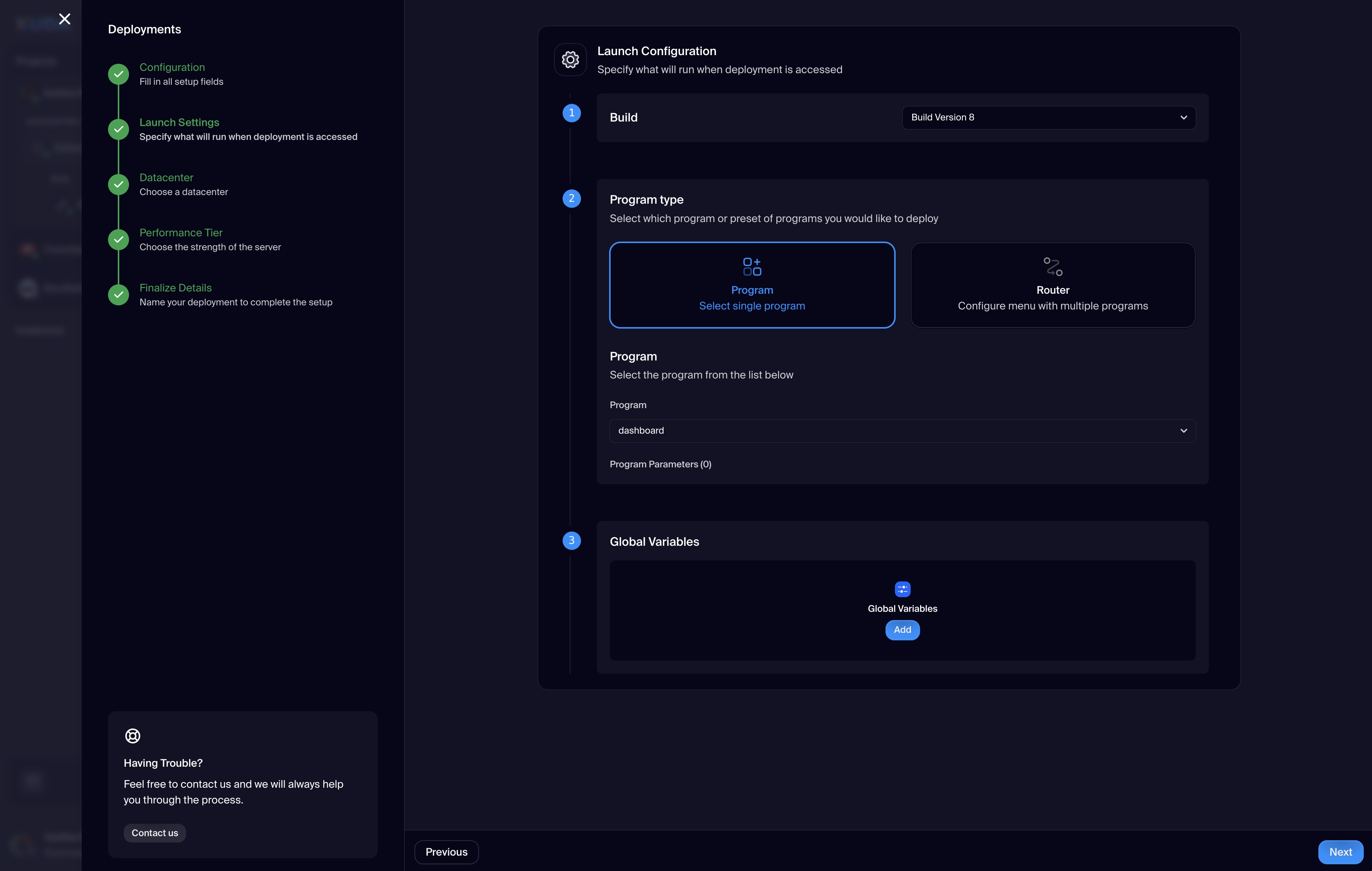Image resolution: width=1372 pixels, height=871 pixels.
Task: Click the Launch Configuration gear icon
Action: [570, 59]
